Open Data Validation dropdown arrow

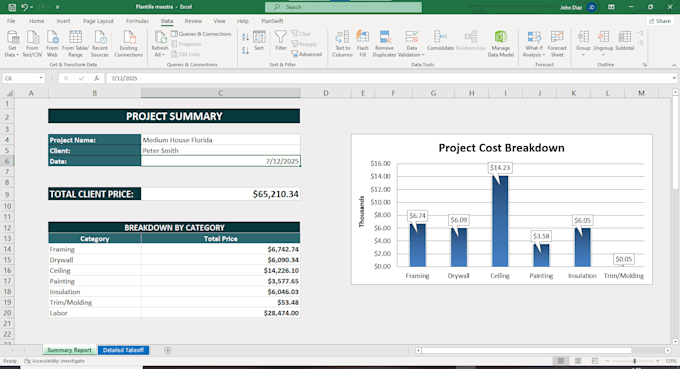(x=423, y=55)
